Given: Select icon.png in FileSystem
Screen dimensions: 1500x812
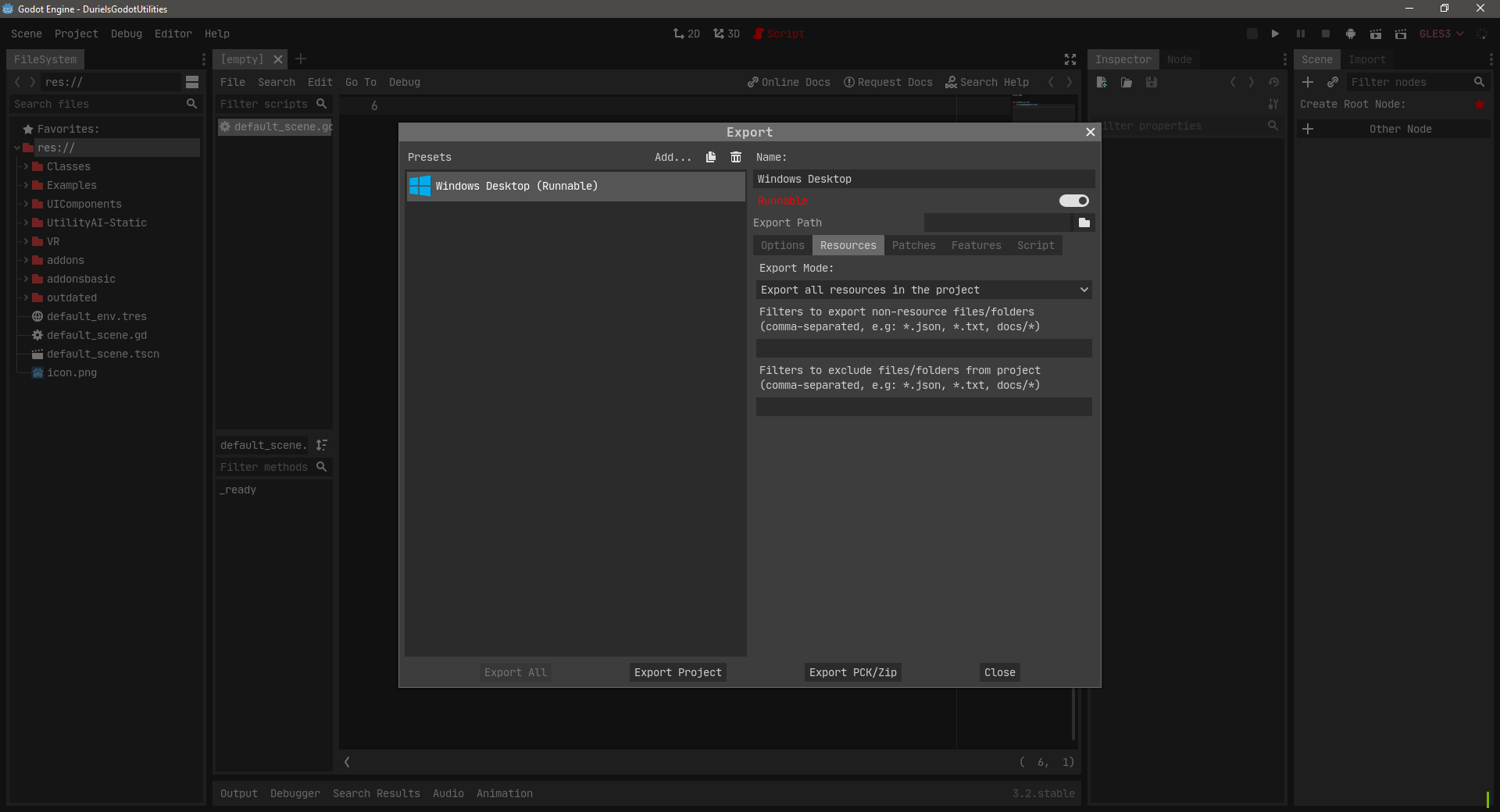Looking at the screenshot, I should click(72, 372).
